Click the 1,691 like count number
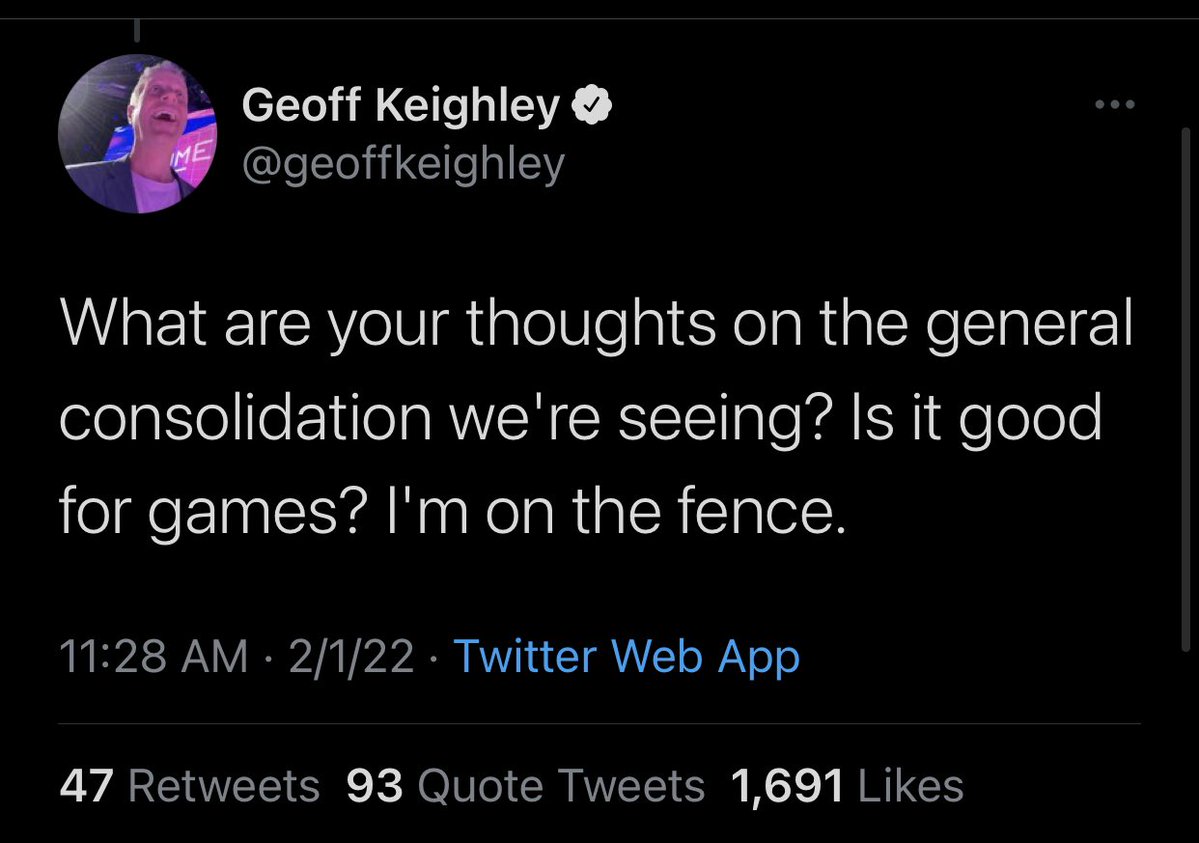Image resolution: width=1199 pixels, height=843 pixels. [x=788, y=786]
